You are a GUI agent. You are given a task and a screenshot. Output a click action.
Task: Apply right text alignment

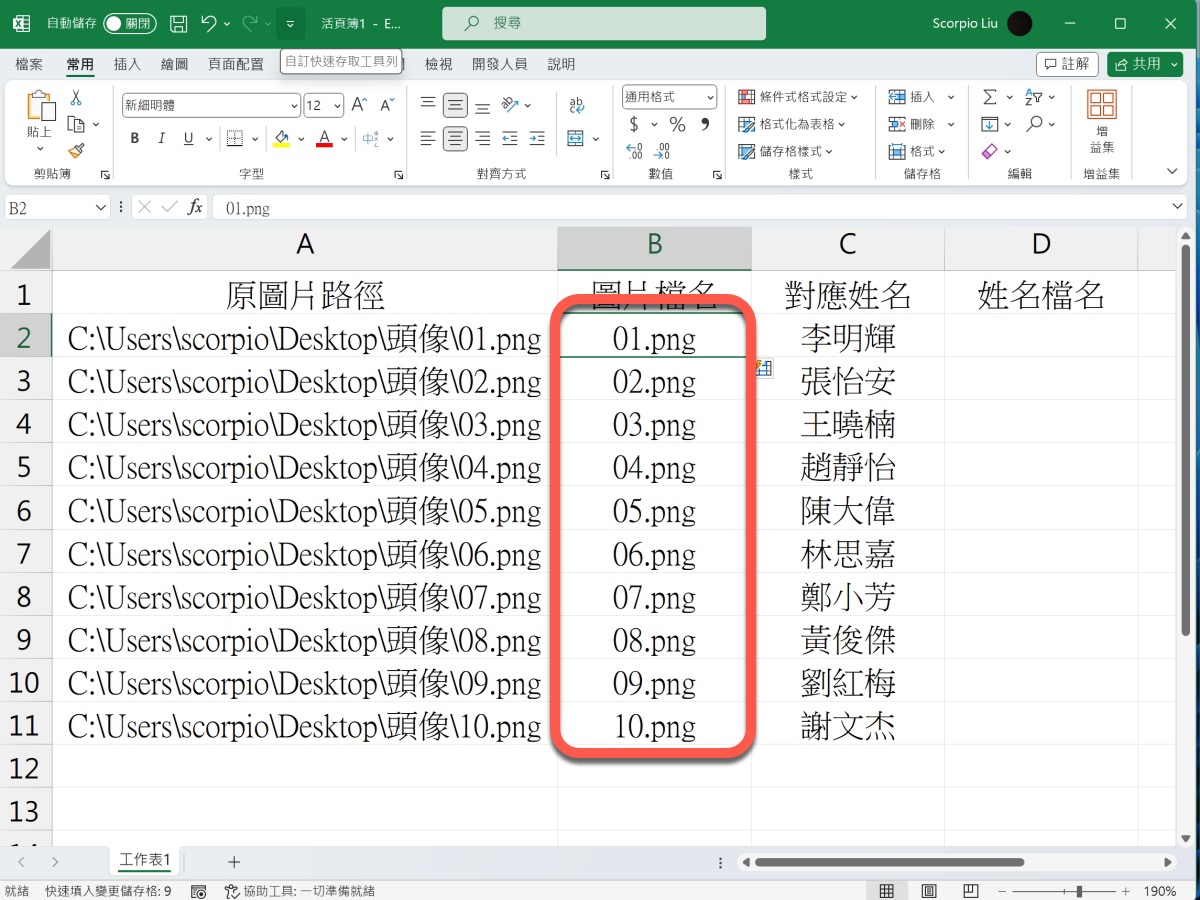coord(482,138)
